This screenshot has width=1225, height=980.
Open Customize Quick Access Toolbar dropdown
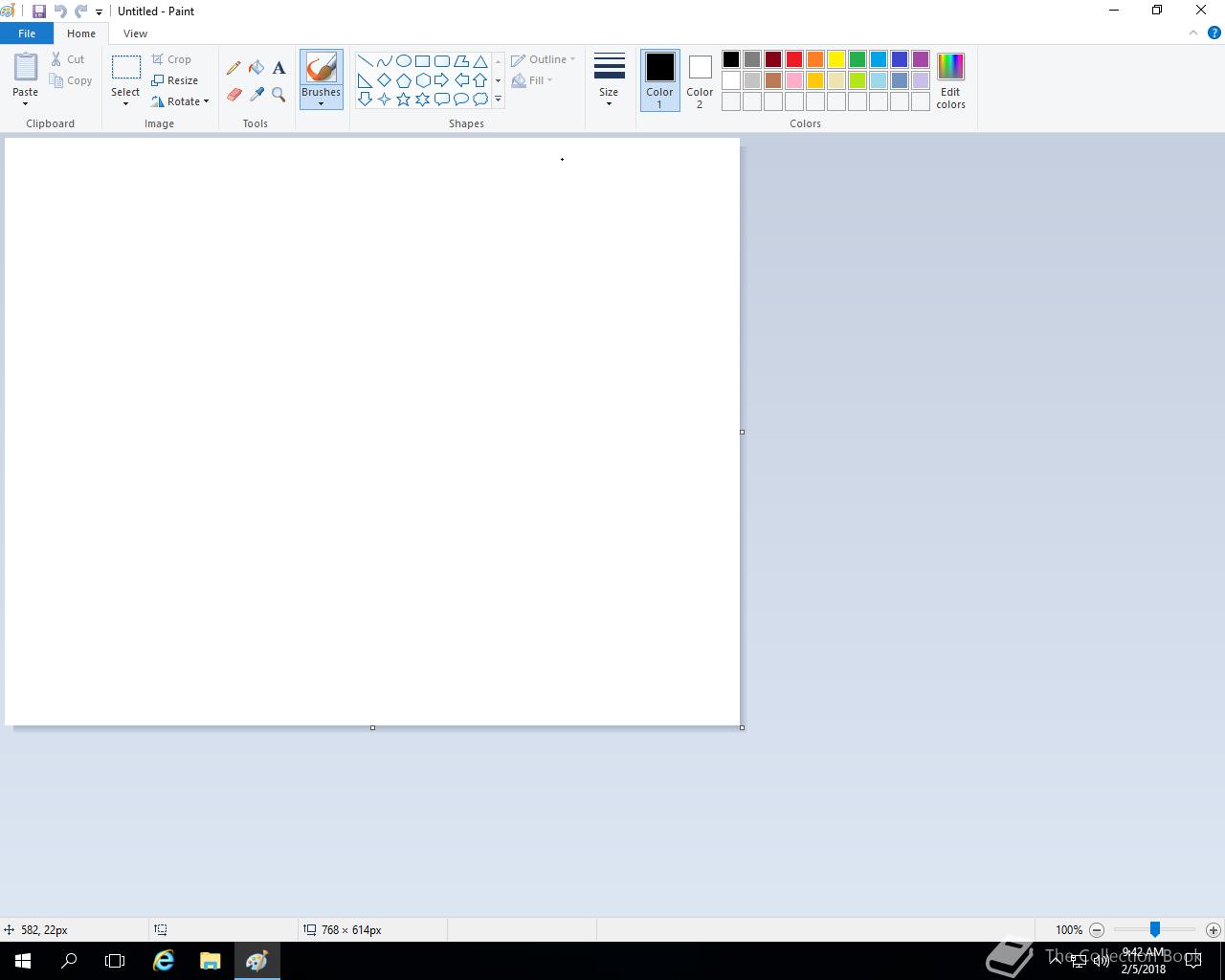click(x=99, y=12)
